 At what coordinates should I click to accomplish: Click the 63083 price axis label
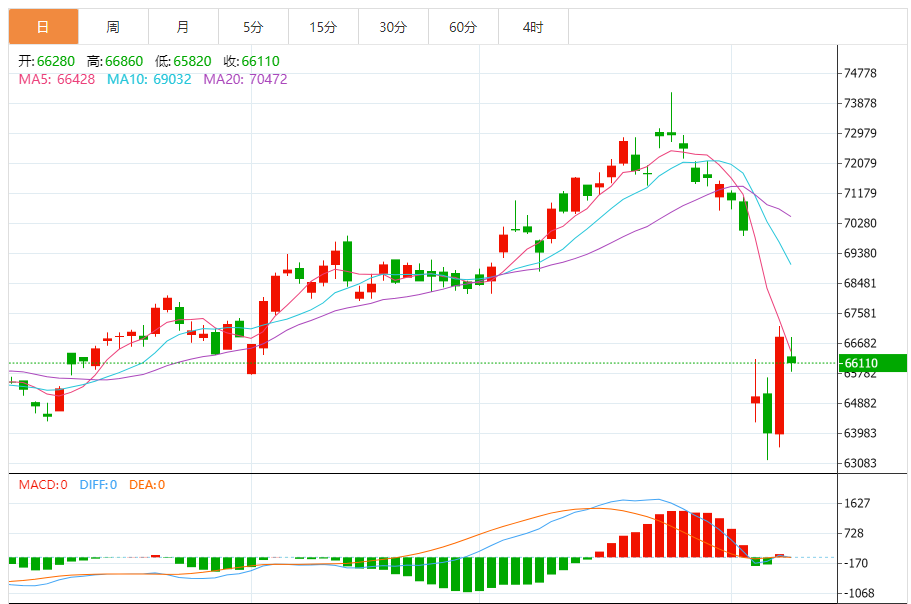click(x=860, y=463)
